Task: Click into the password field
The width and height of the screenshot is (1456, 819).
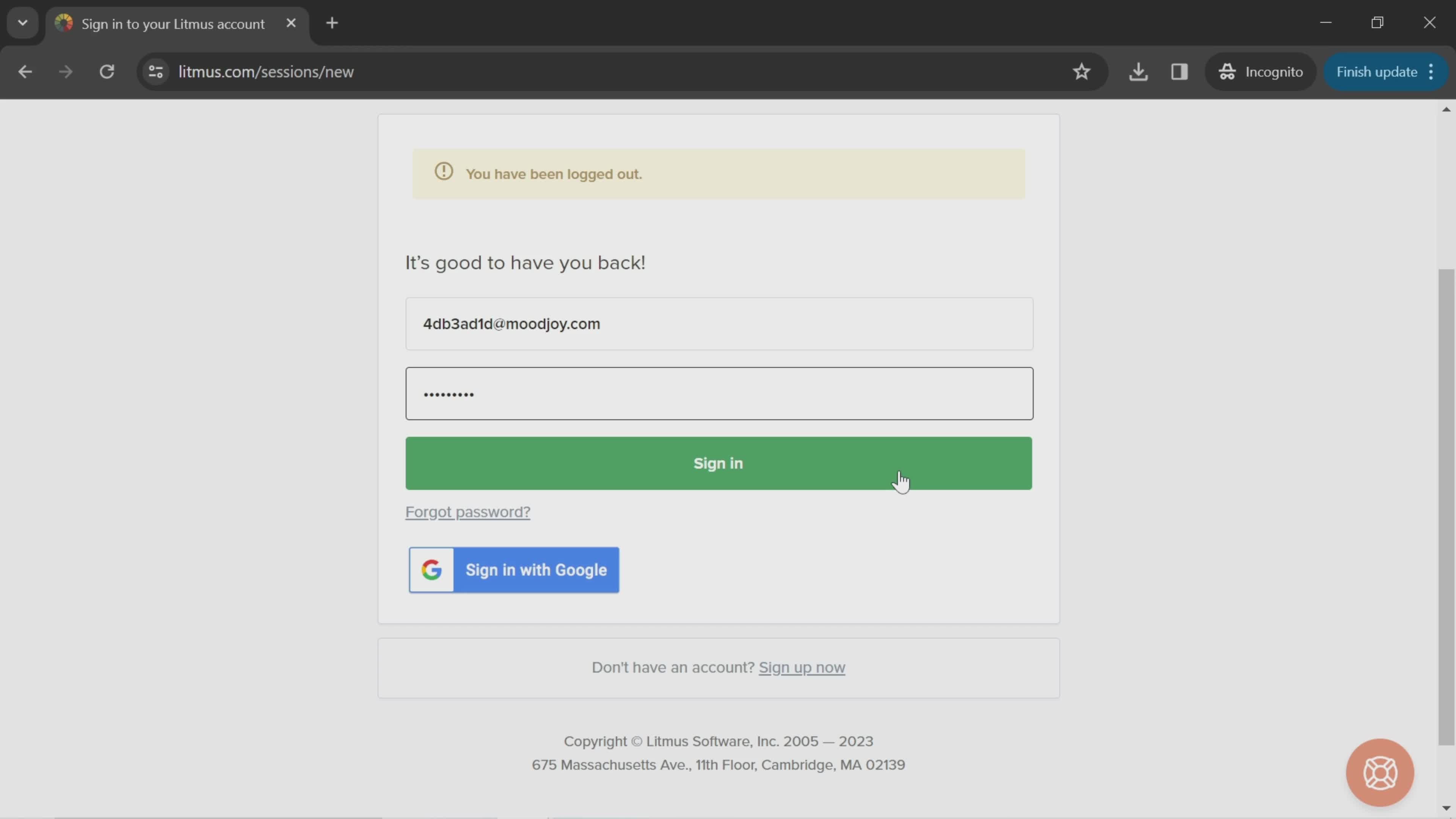Action: [x=719, y=394]
